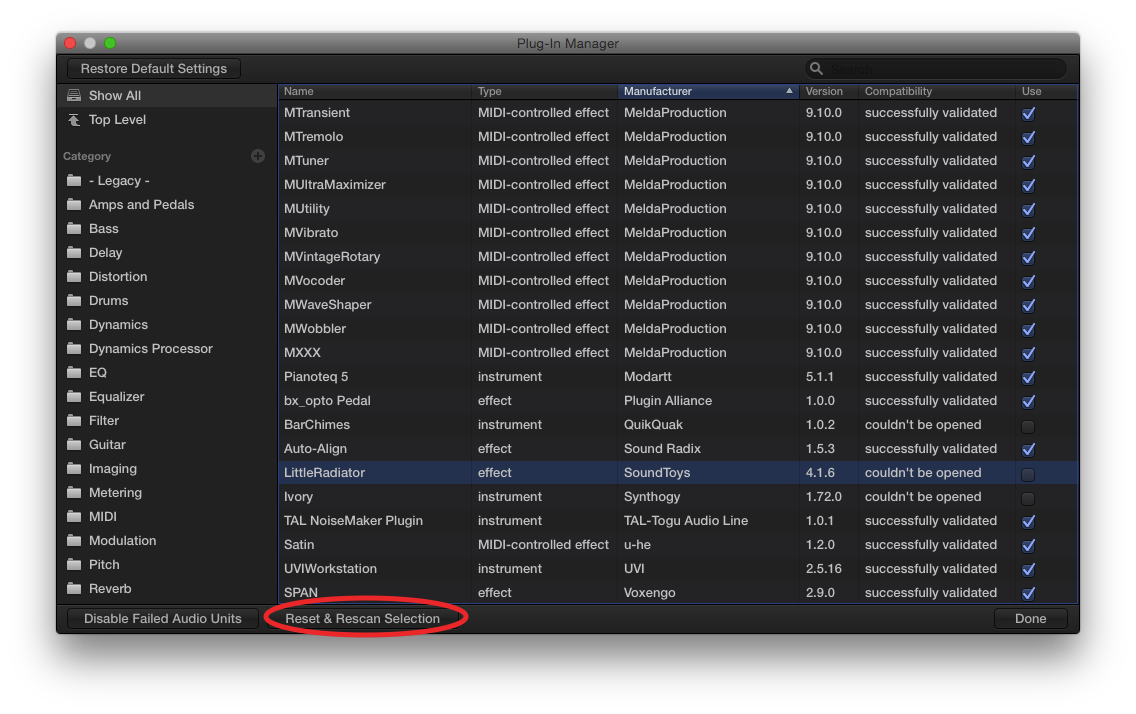1136x714 pixels.
Task: Click the Legacy folder icon
Action: (74, 180)
